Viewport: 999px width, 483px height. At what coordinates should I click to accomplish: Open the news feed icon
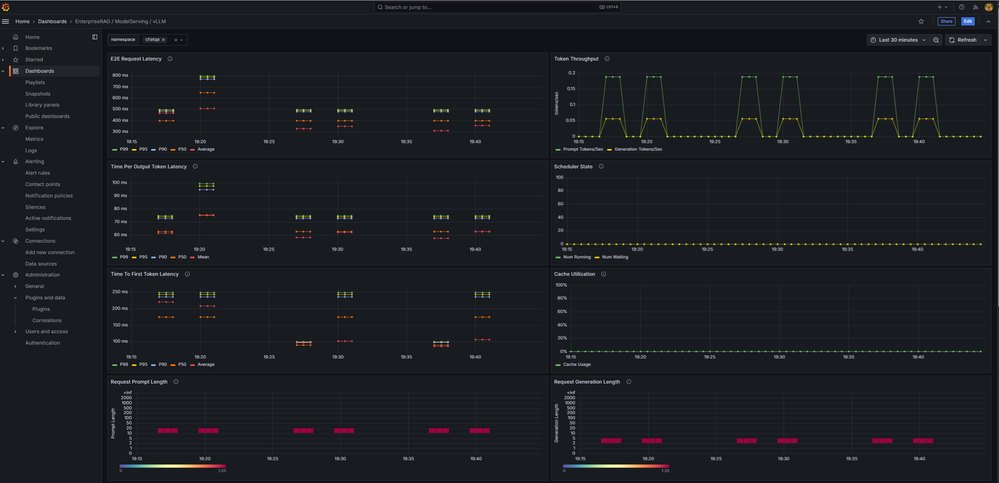(x=975, y=7)
